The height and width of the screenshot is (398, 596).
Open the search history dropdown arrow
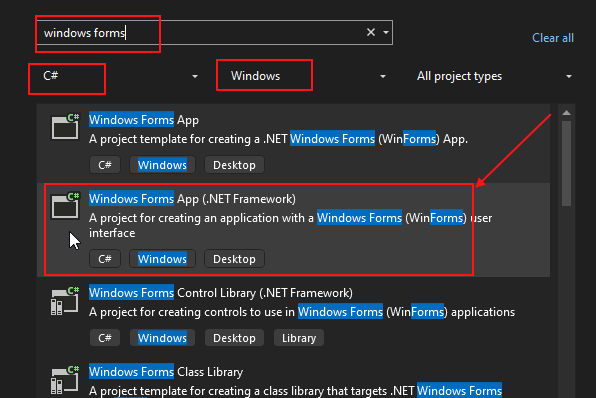(x=386, y=32)
